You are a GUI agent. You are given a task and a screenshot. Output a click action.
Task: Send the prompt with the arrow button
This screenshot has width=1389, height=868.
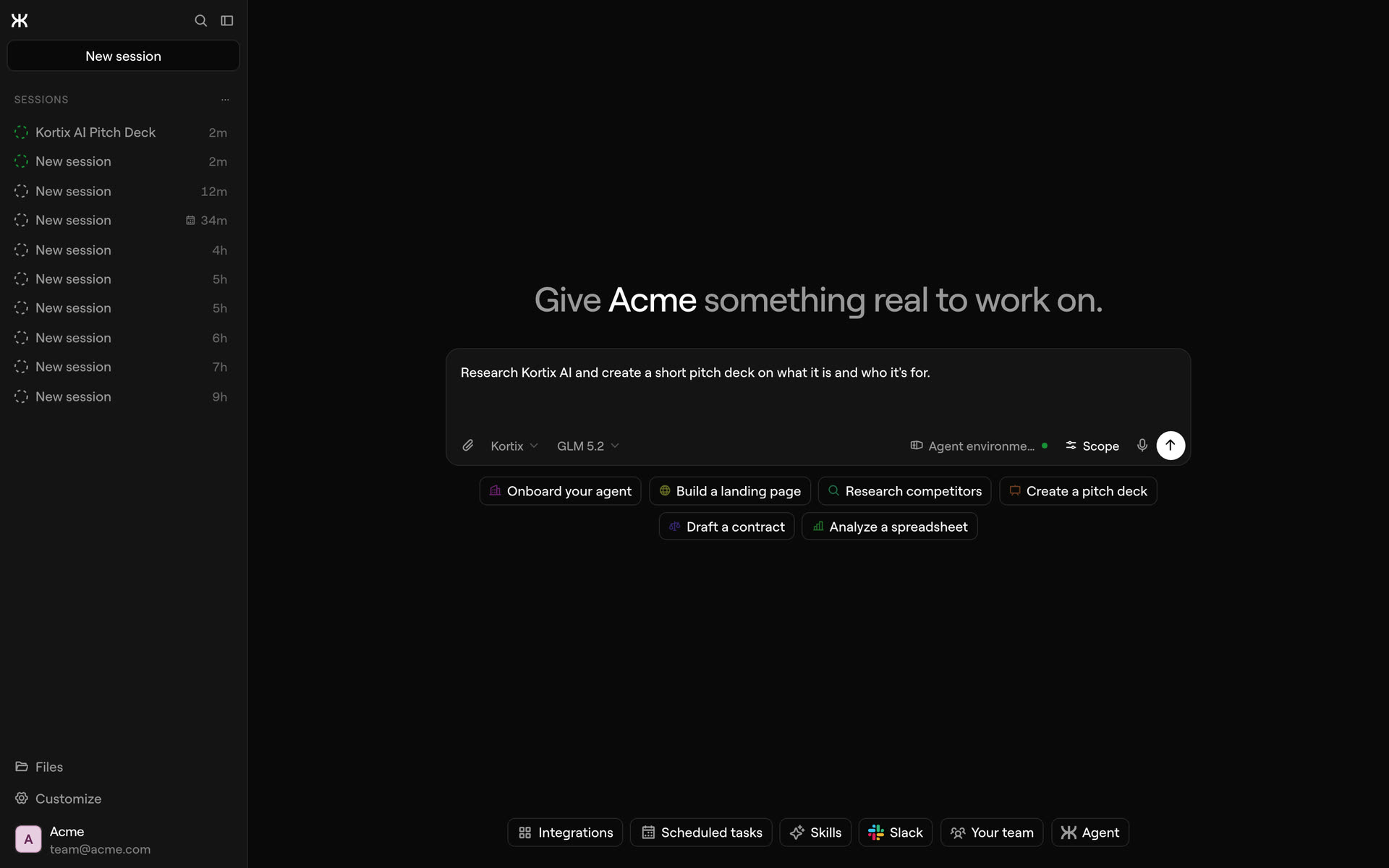(1171, 446)
